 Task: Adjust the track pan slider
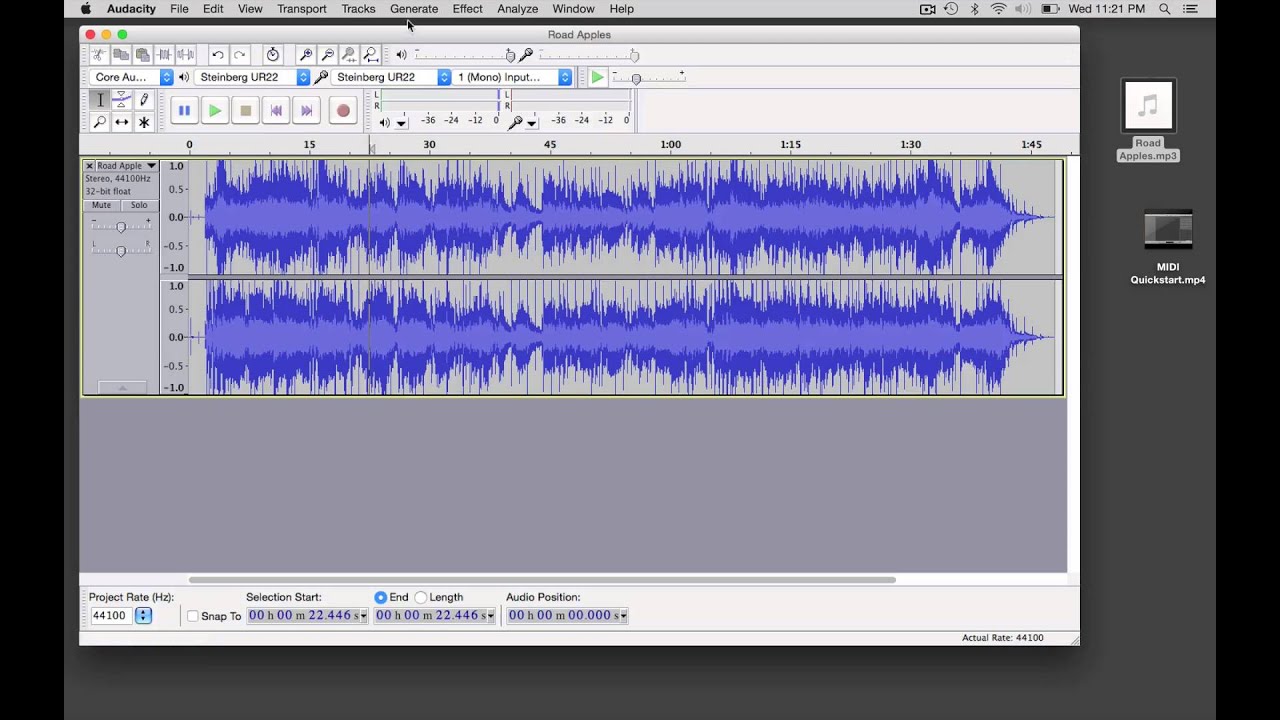pos(121,250)
